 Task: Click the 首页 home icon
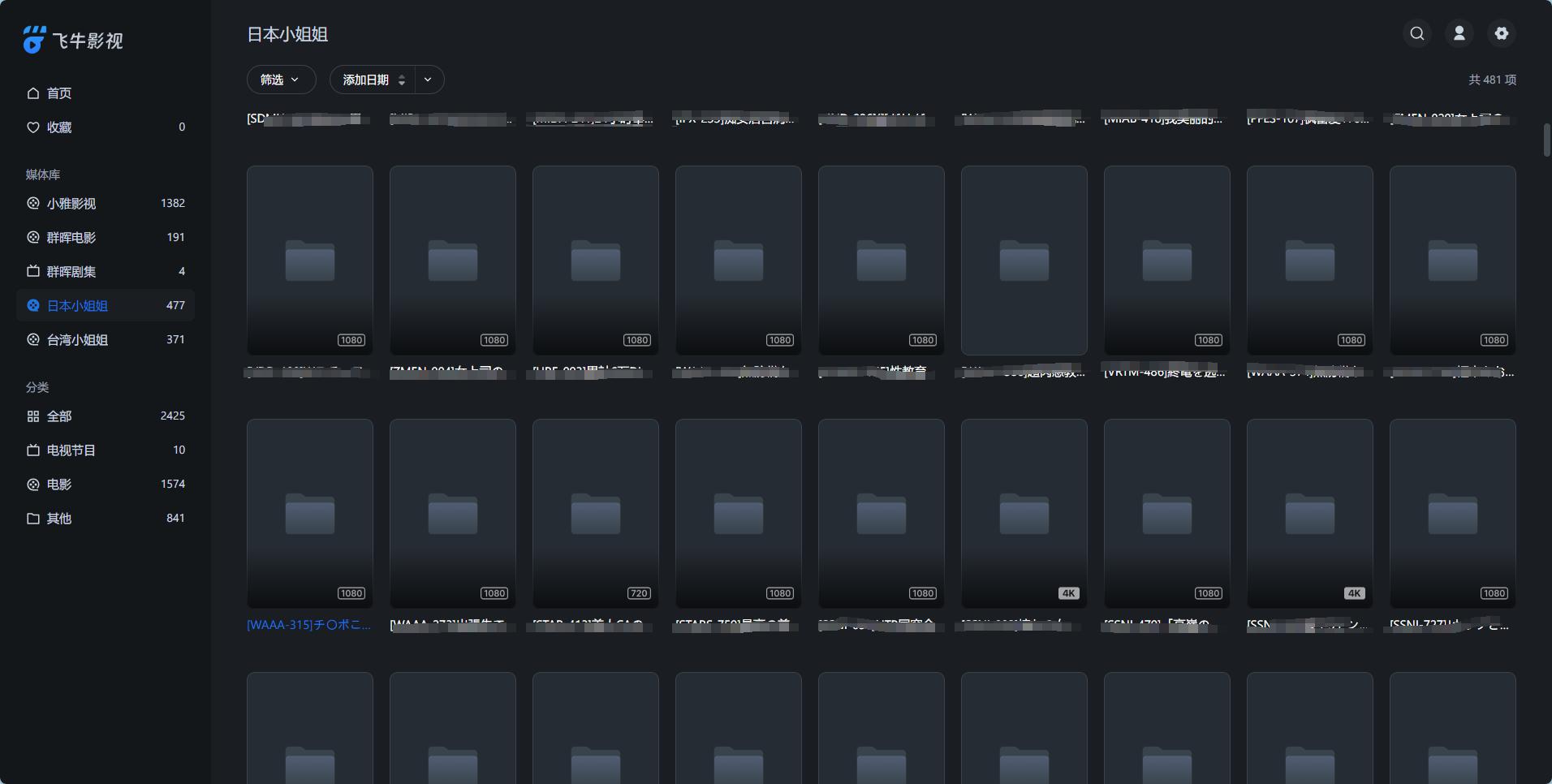(x=33, y=93)
